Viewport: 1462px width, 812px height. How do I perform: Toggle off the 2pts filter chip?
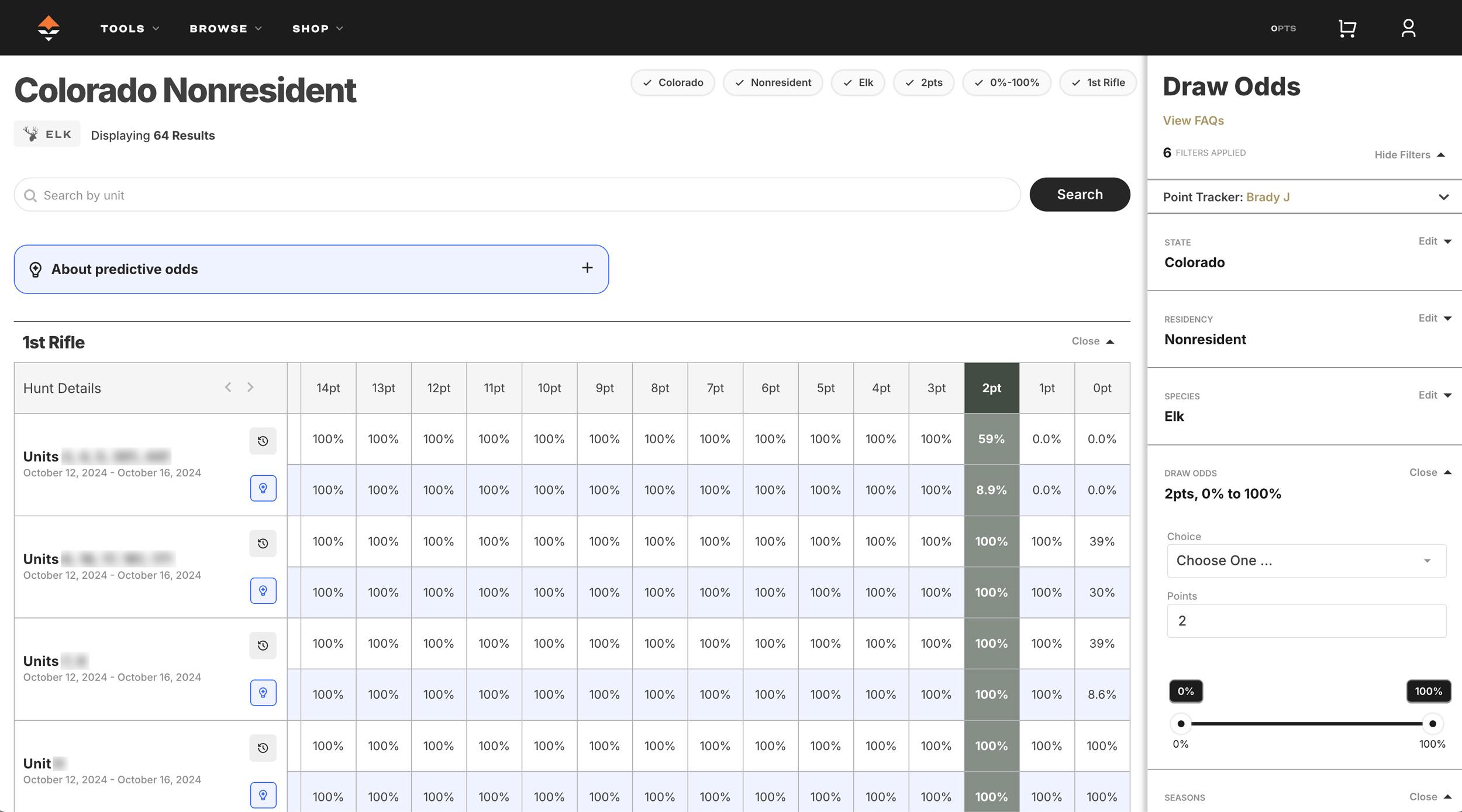(x=923, y=82)
